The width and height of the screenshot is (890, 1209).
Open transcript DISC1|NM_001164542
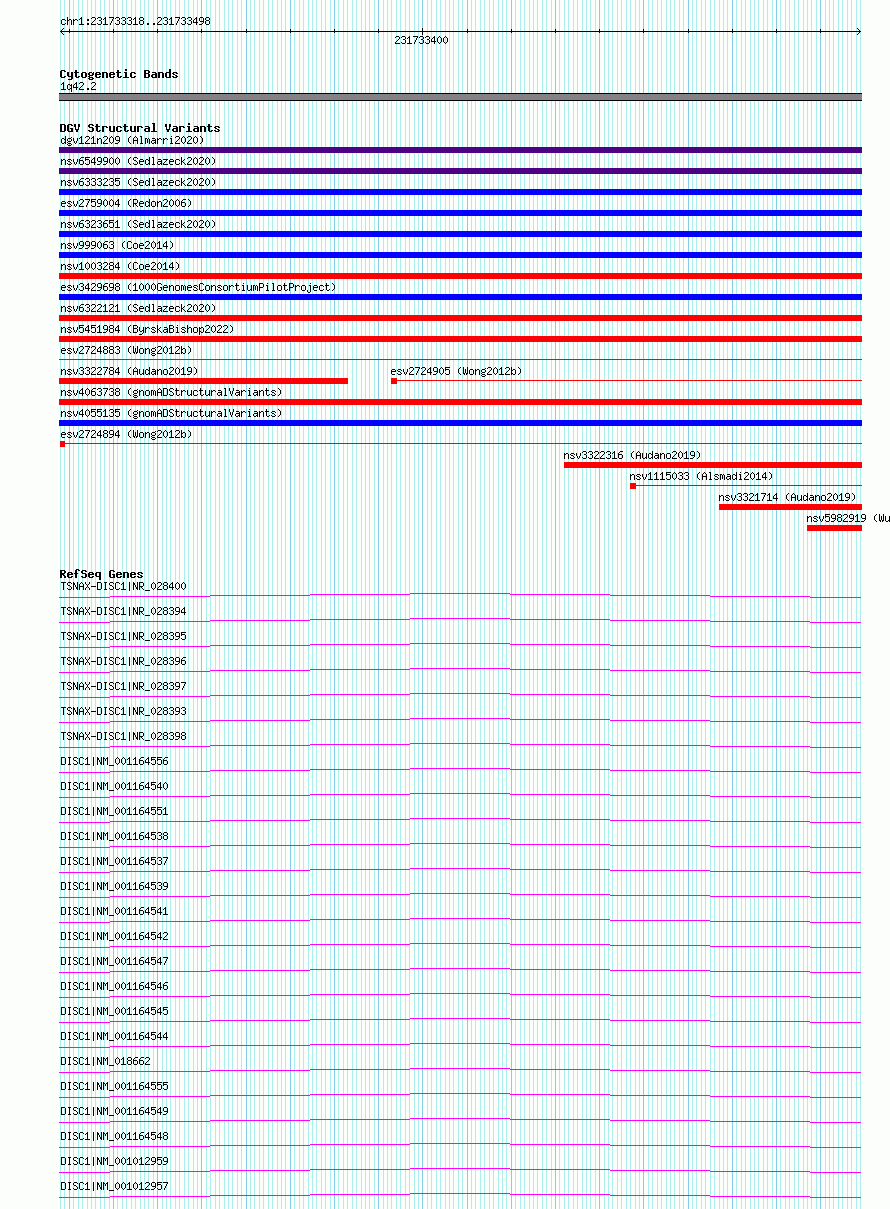[x=114, y=936]
